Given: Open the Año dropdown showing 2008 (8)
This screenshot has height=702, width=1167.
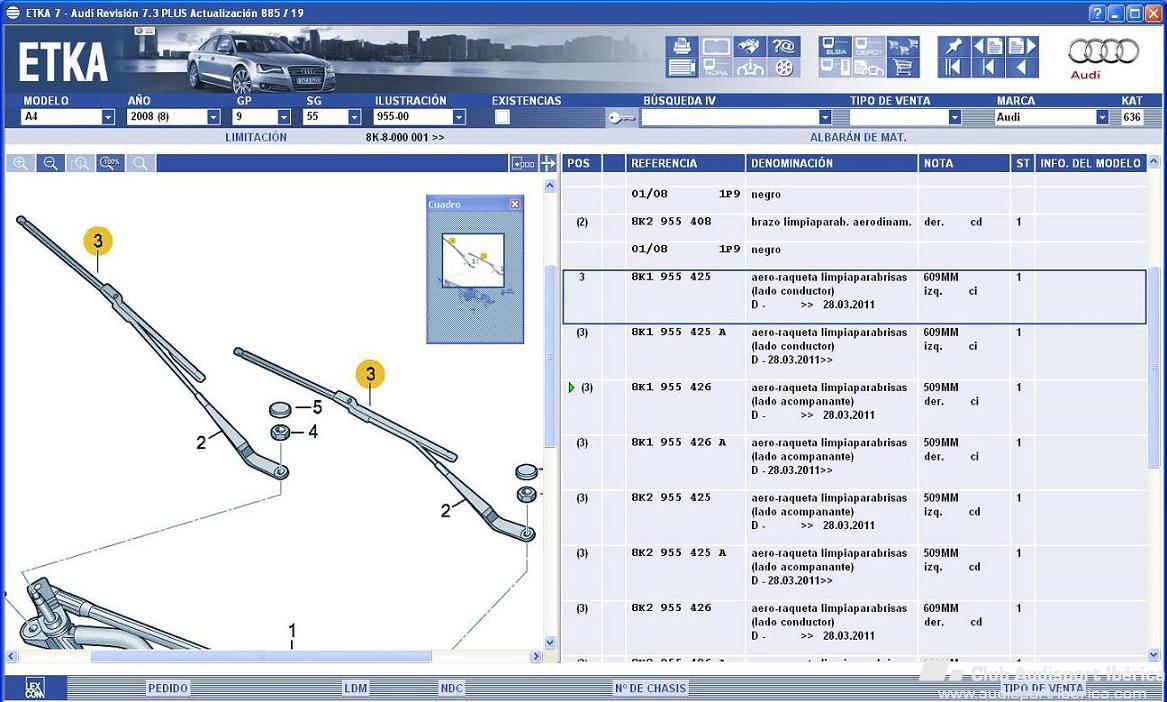Looking at the screenshot, I should [x=214, y=117].
